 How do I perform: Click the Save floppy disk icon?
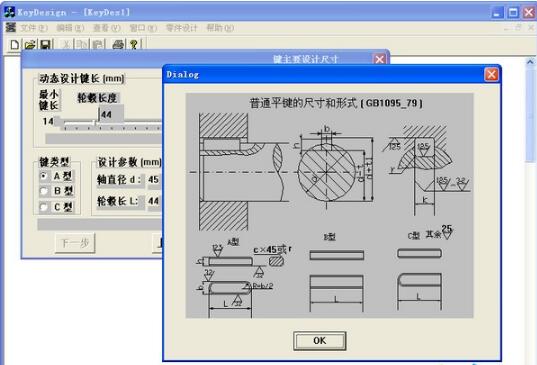click(46, 45)
